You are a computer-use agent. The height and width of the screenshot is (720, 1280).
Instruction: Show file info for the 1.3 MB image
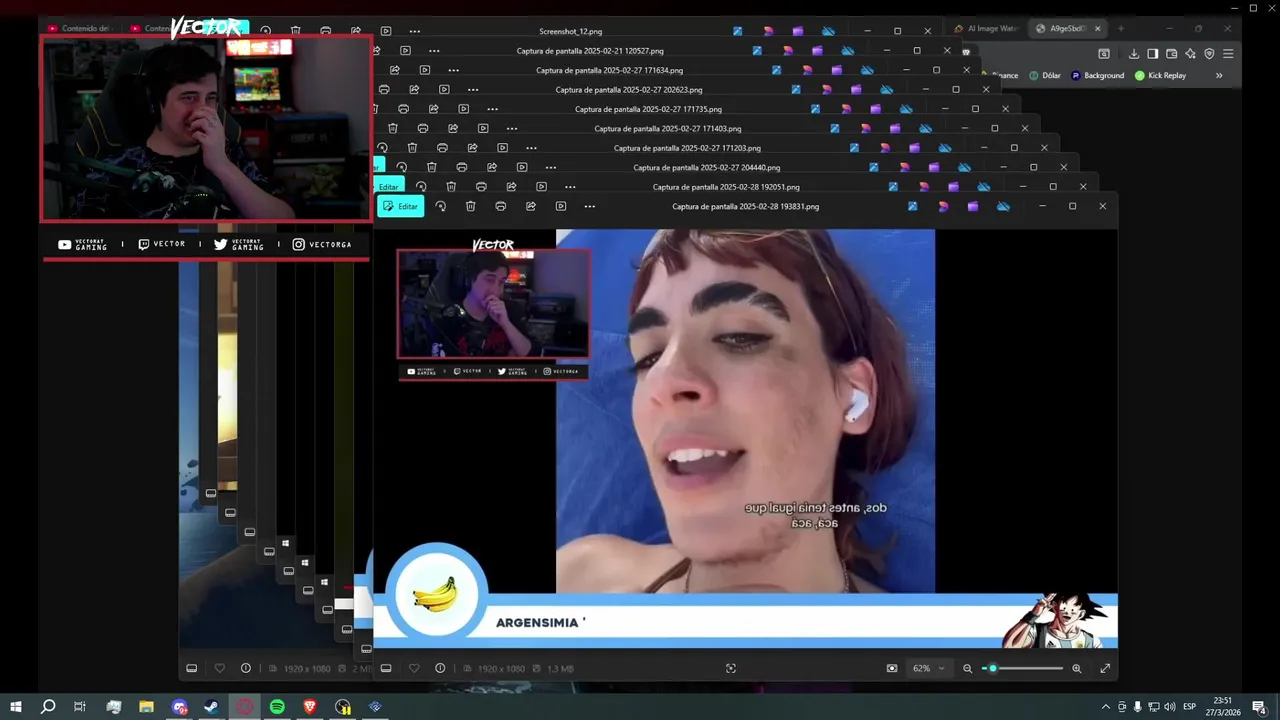click(x=440, y=668)
